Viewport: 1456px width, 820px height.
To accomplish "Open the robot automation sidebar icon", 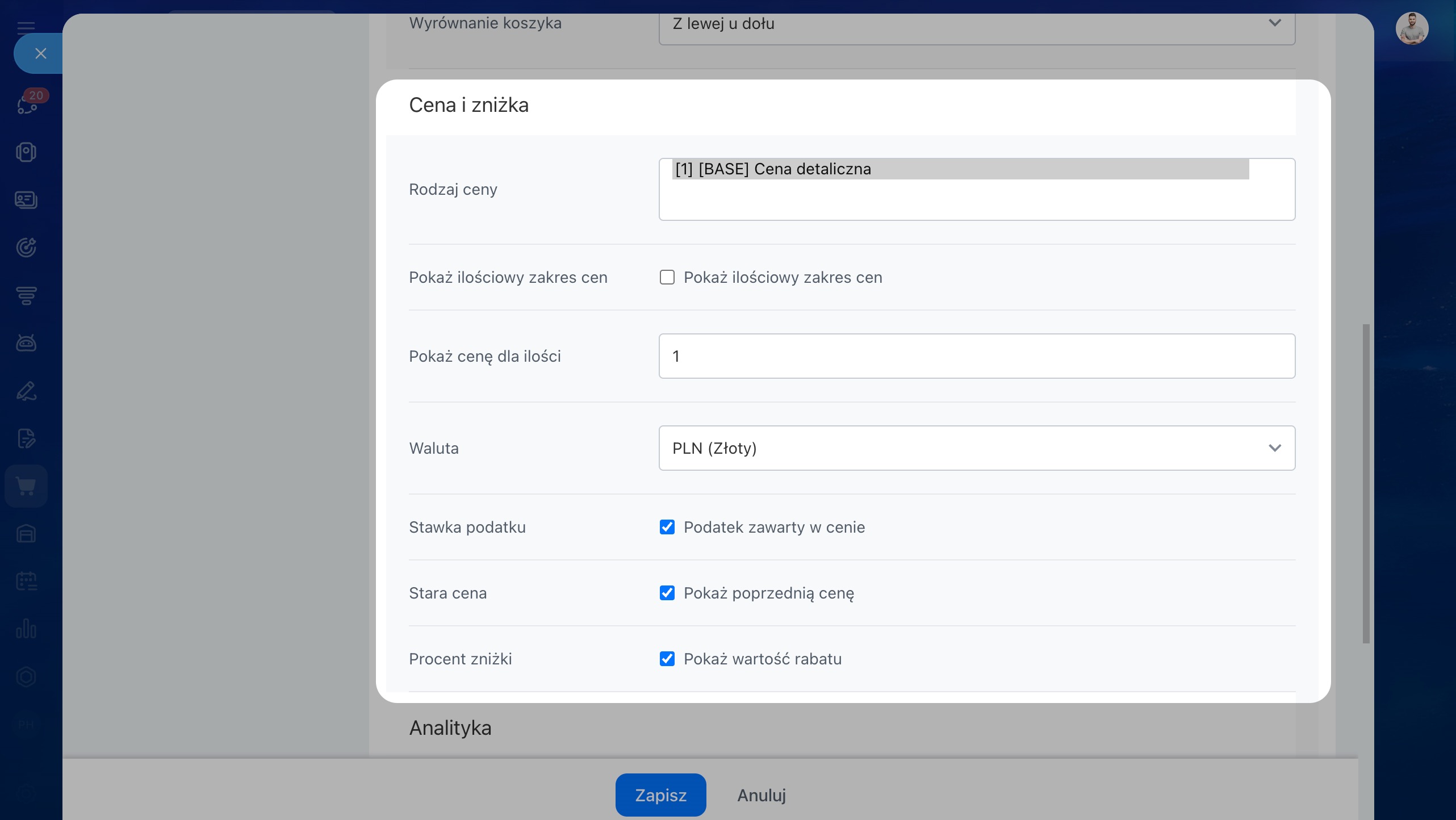I will click(26, 342).
